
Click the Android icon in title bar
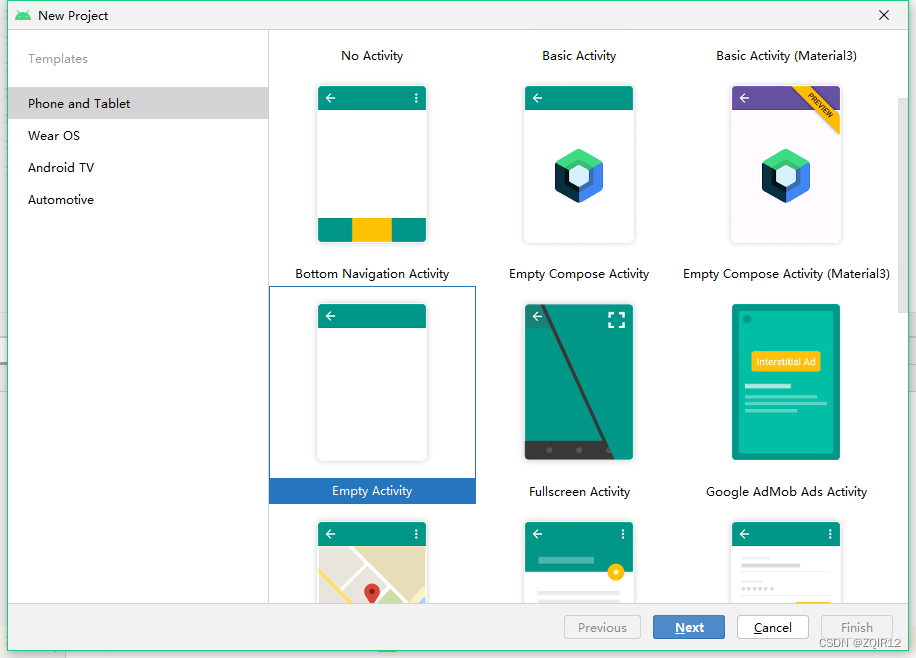point(23,15)
